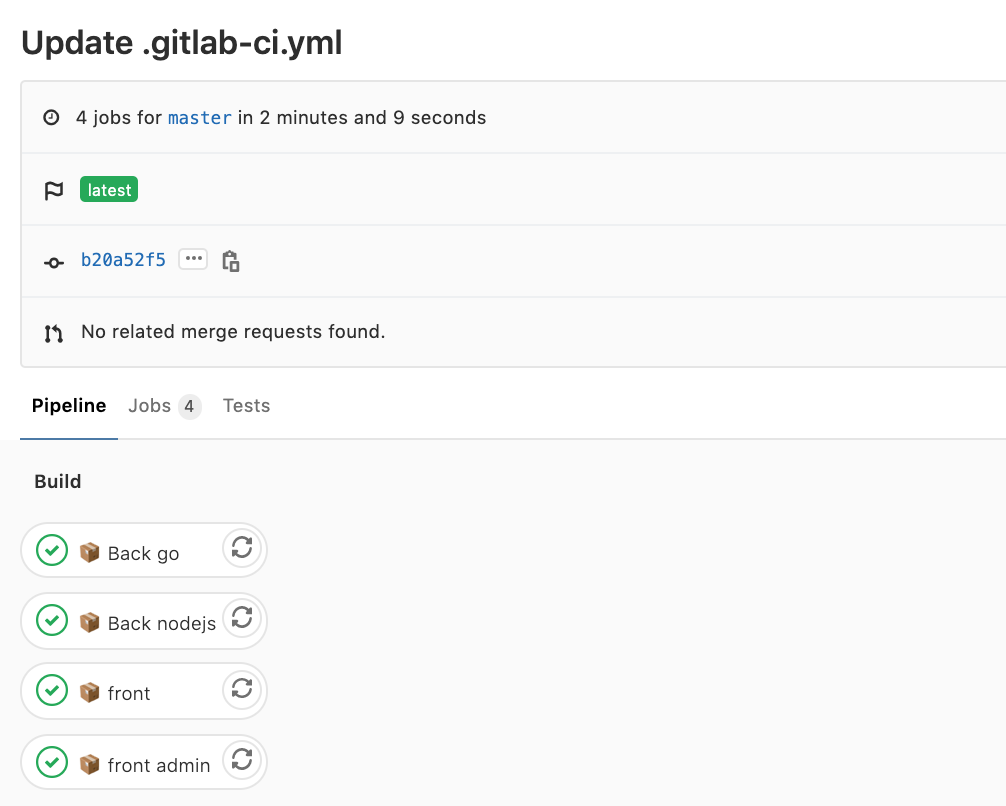The width and height of the screenshot is (1006, 806).
Task: Open the master branch link
Action: click(x=200, y=118)
